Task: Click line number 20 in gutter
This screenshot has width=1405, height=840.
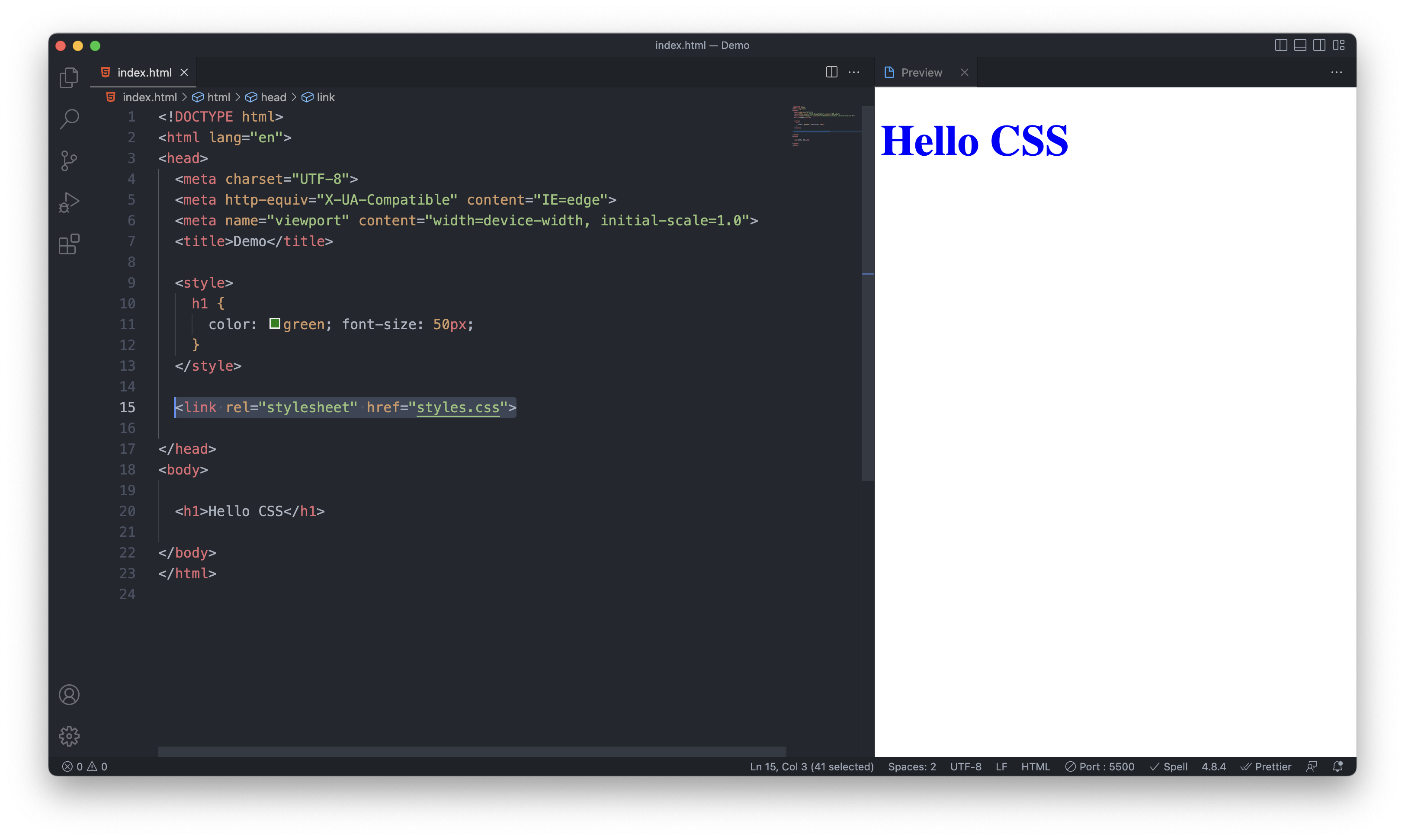Action: [x=127, y=511]
